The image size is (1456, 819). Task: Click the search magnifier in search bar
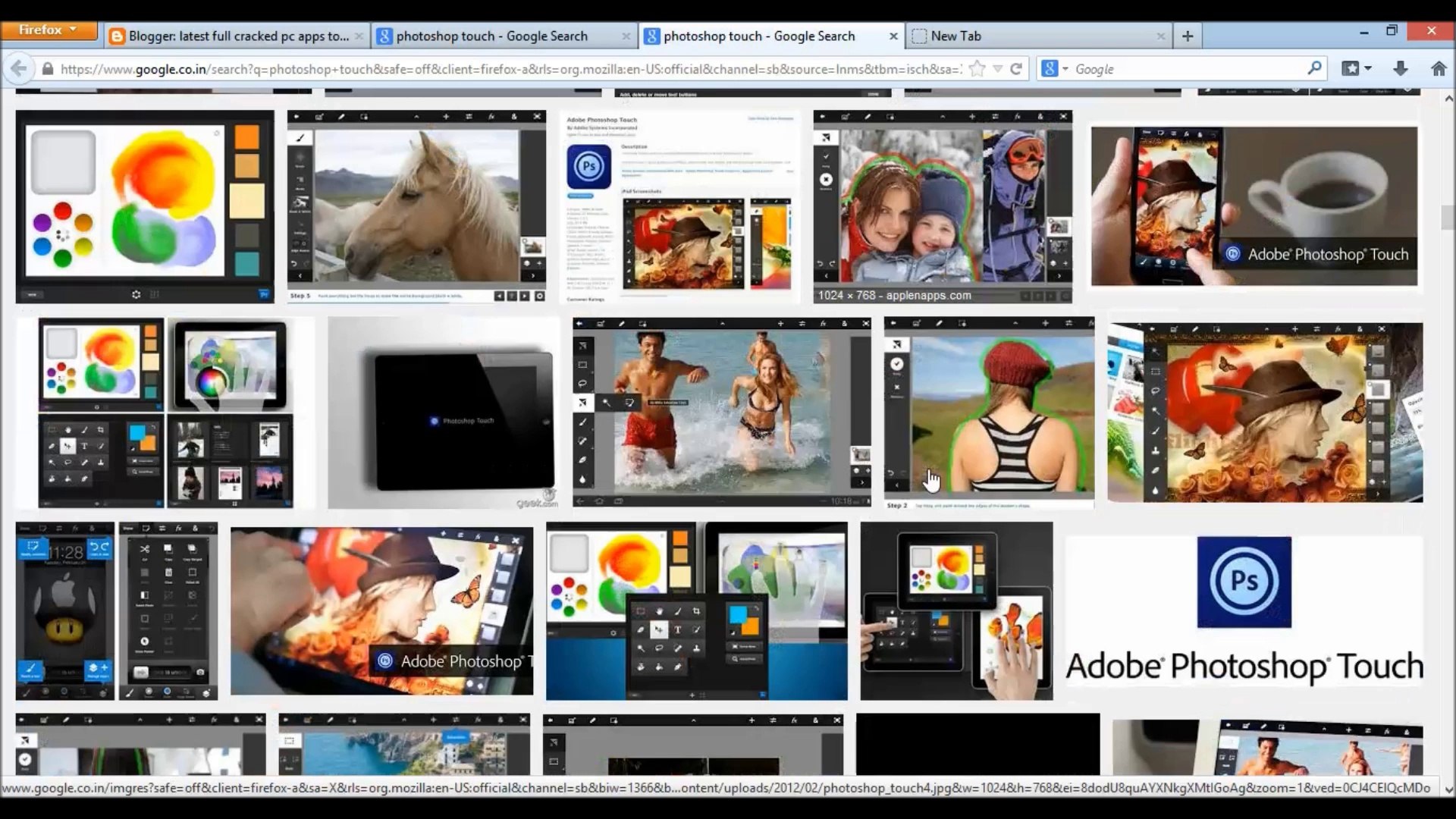pyautogui.click(x=1314, y=68)
